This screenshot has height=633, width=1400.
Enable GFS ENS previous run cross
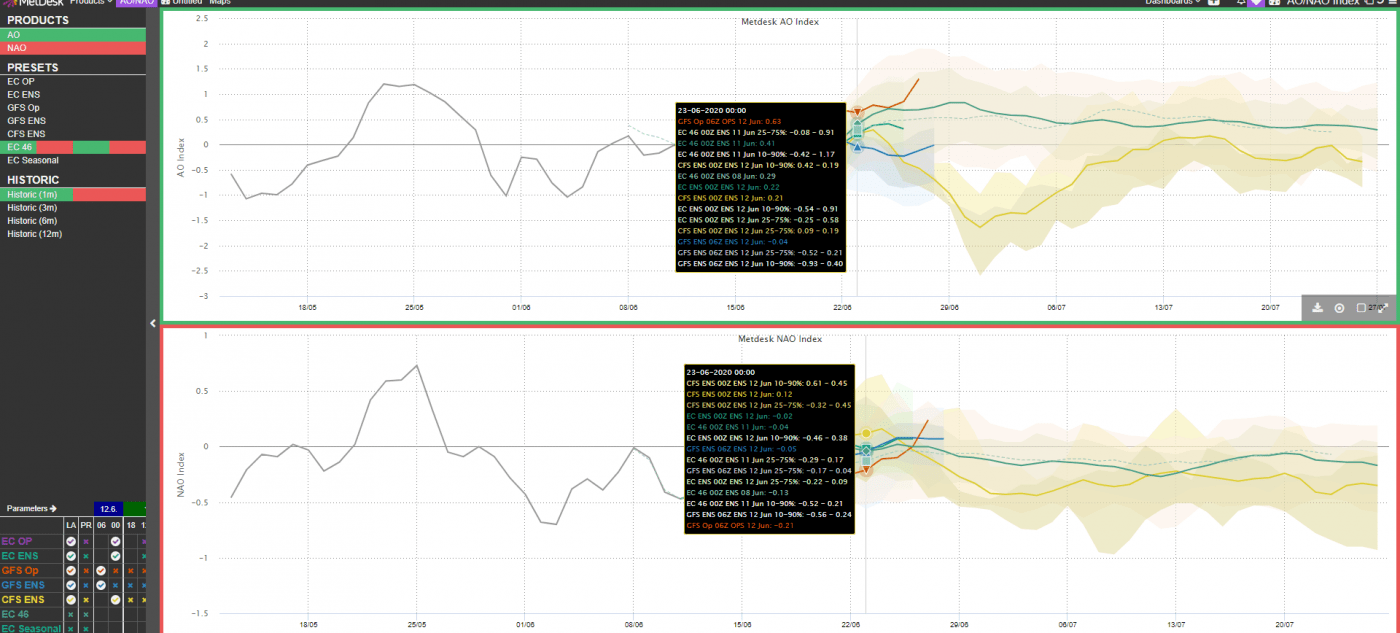pyautogui.click(x=86, y=585)
